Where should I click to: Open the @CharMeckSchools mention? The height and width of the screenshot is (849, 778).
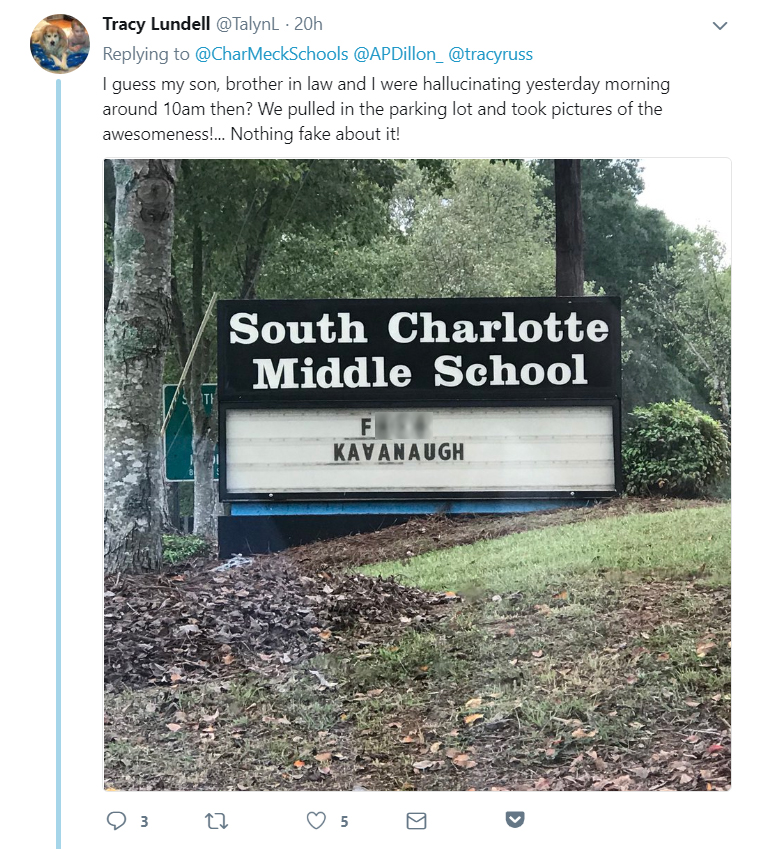(x=271, y=54)
